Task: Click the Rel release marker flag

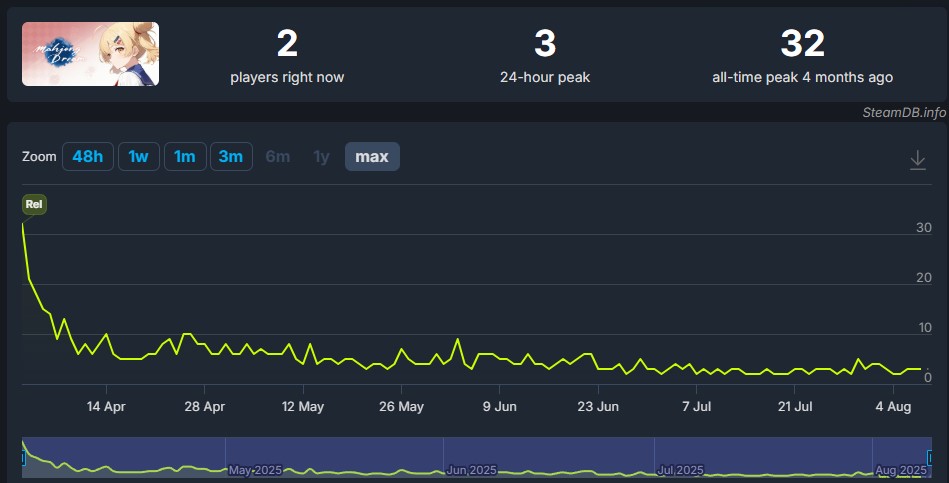Action: pyautogui.click(x=34, y=204)
